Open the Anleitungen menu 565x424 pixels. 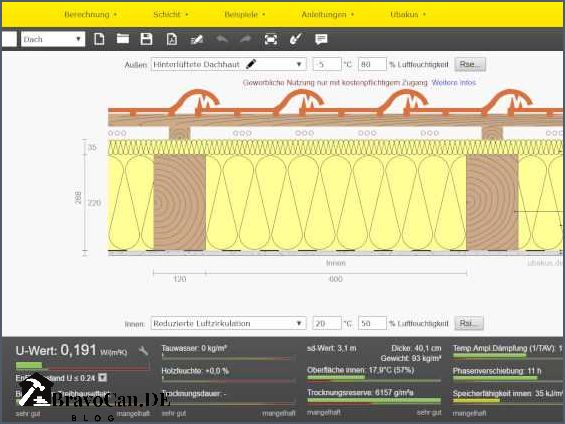328,14
